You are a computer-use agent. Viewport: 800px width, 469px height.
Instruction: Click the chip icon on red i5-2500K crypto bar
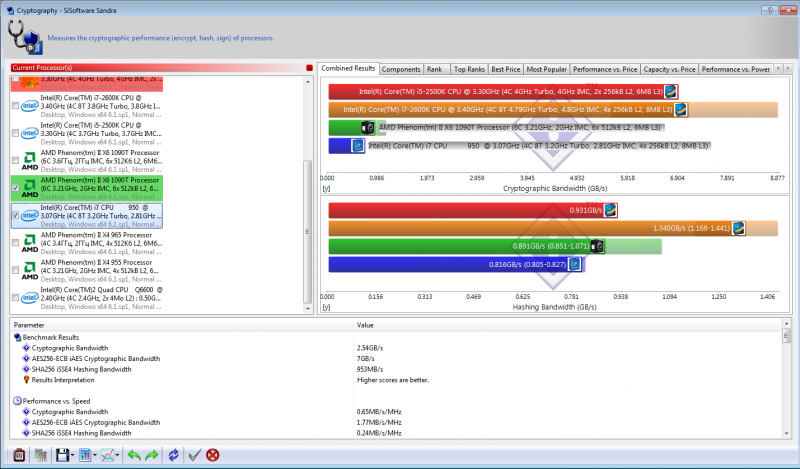coord(670,92)
